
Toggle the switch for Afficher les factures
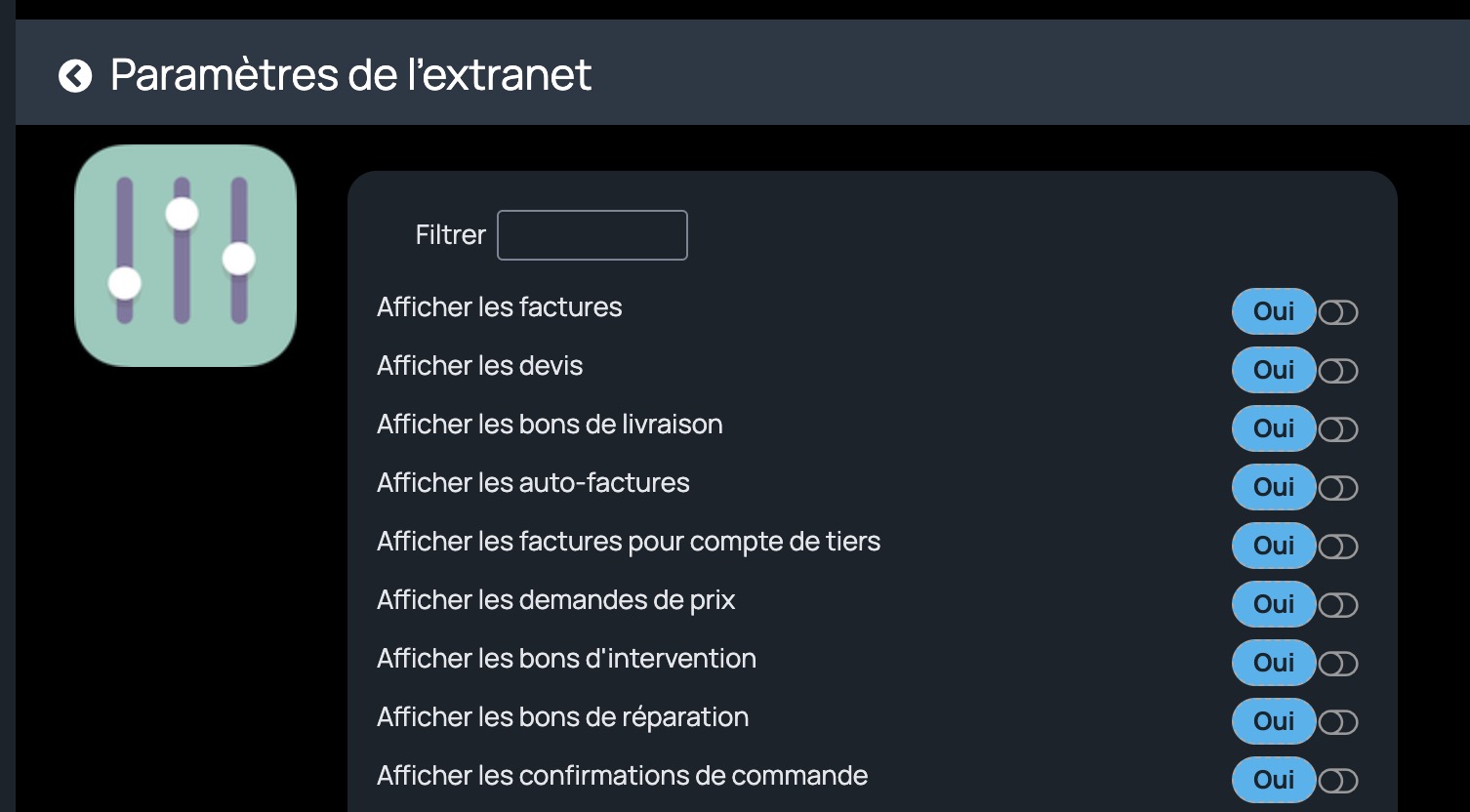1338,312
